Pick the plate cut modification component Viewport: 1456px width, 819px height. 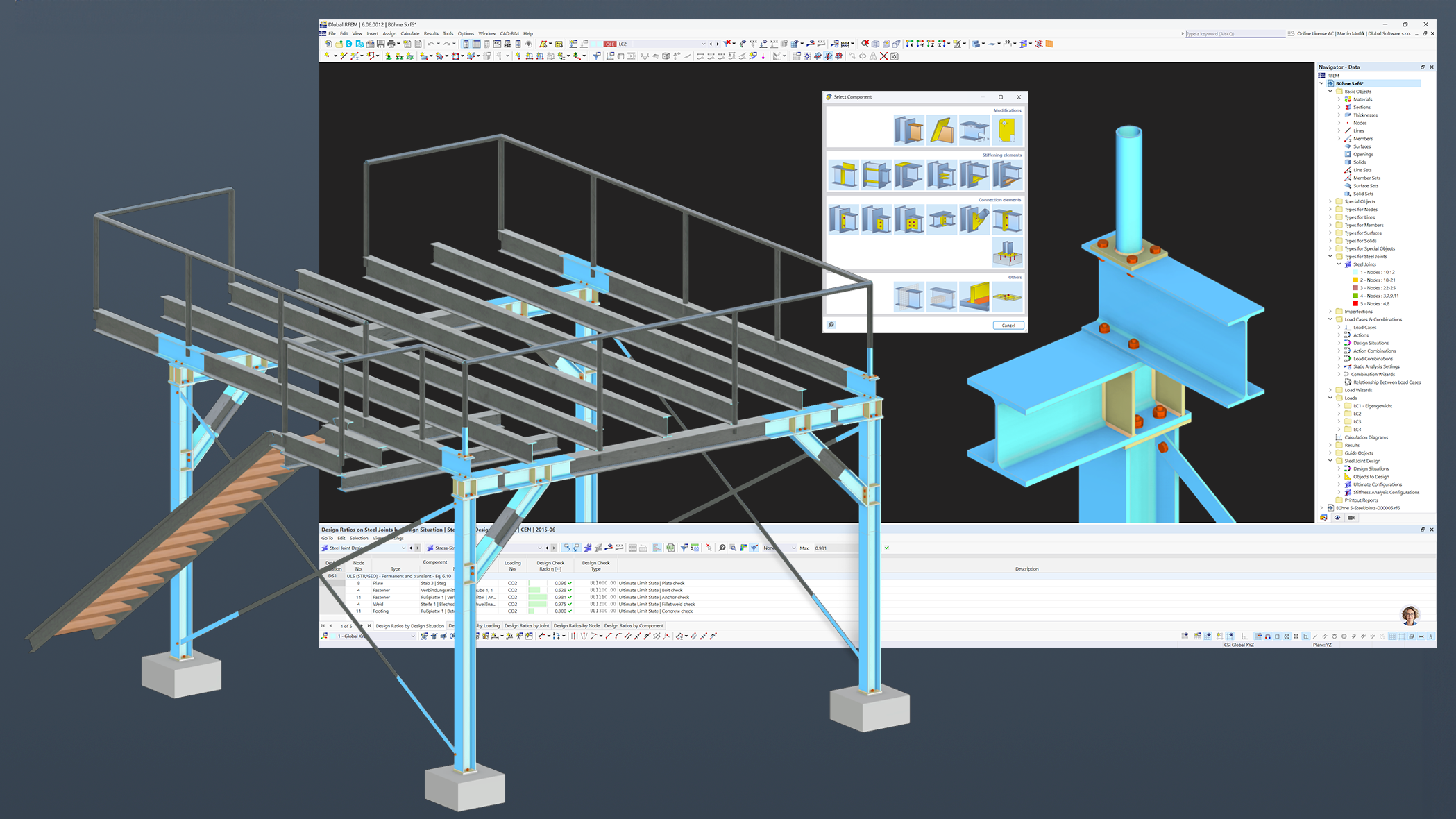(x=942, y=130)
